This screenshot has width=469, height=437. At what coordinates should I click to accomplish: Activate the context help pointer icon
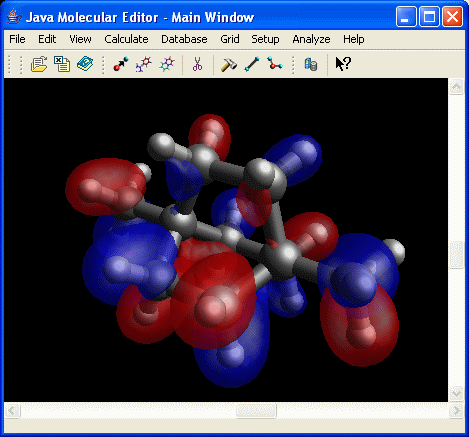click(x=343, y=63)
